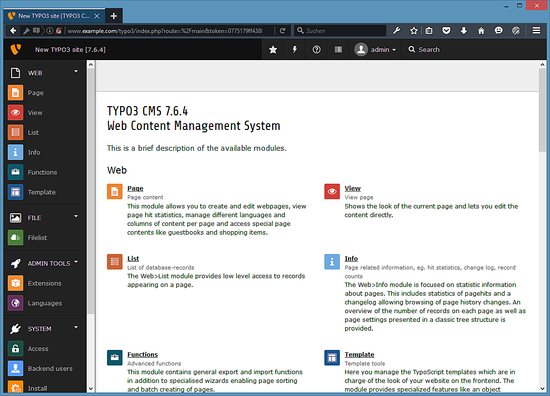Open the View module eye icon
This screenshot has width=550, height=396.
tap(15, 113)
